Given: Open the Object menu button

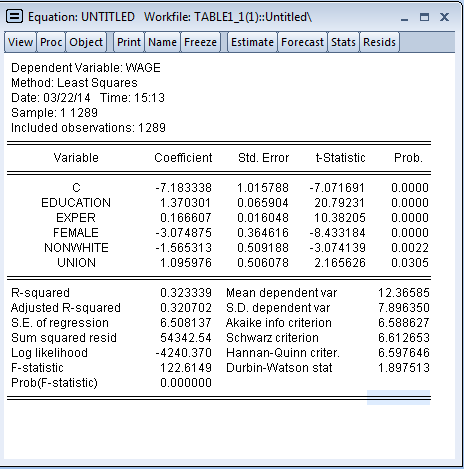Looking at the screenshot, I should 86,42.
